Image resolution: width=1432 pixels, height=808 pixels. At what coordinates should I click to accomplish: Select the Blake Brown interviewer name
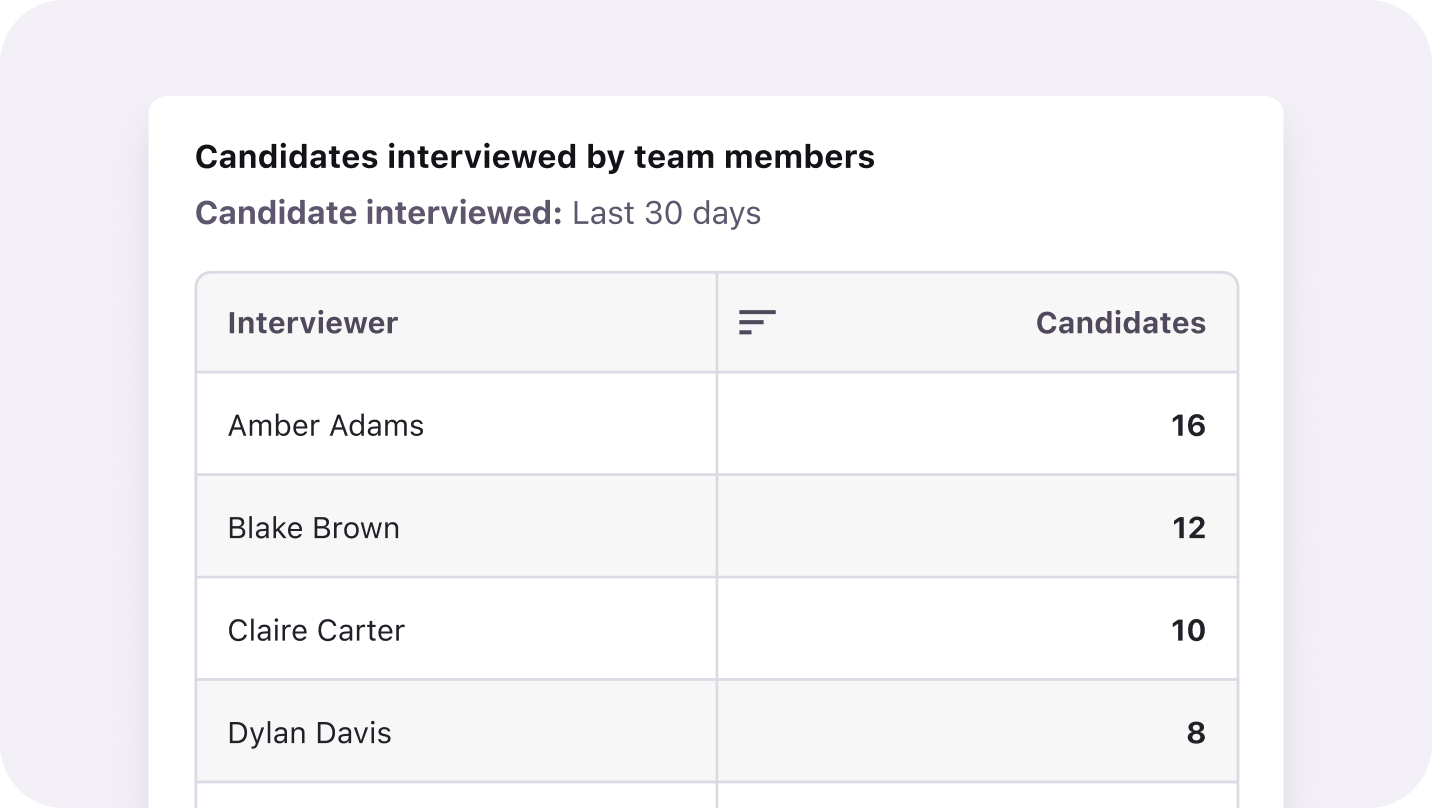click(x=313, y=528)
